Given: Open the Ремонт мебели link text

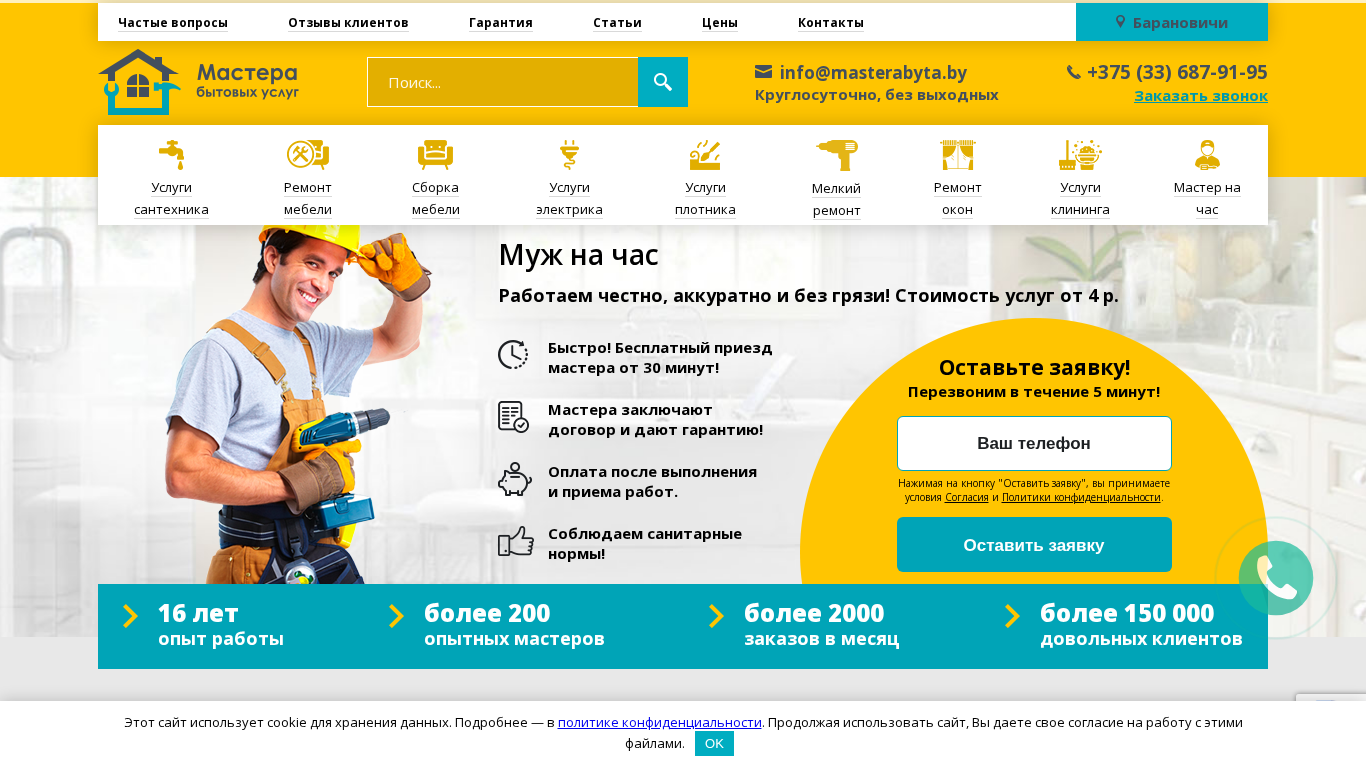Looking at the screenshot, I should [308, 198].
